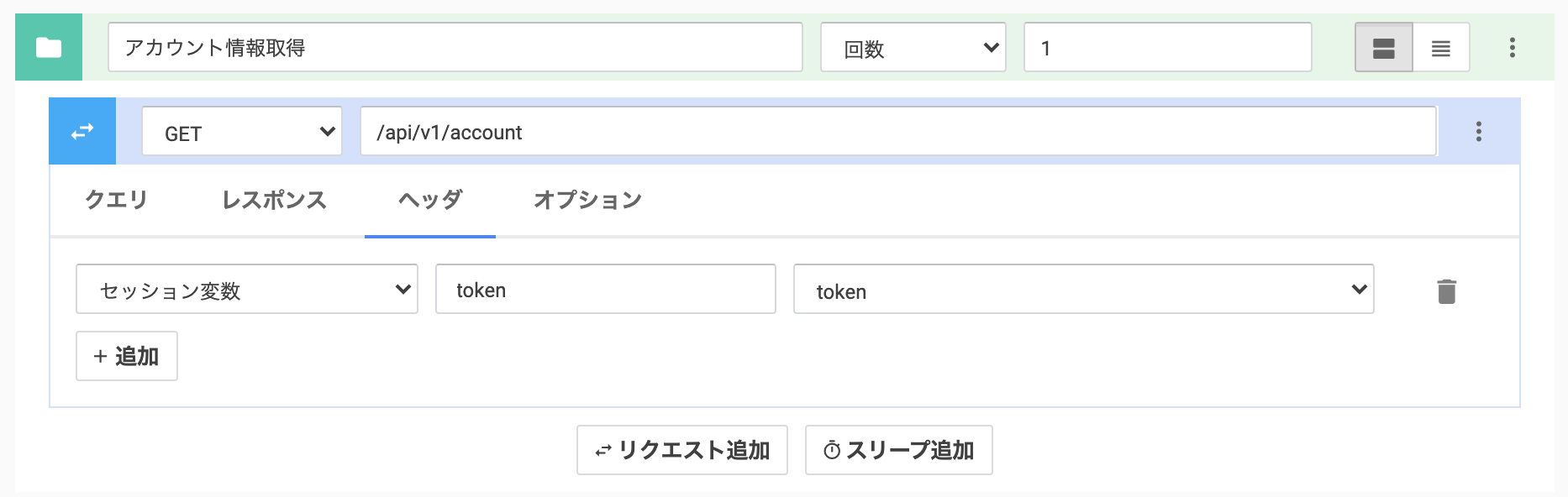The width and height of the screenshot is (1568, 497).
Task: Expand the token value dropdown
Action: click(1082, 290)
